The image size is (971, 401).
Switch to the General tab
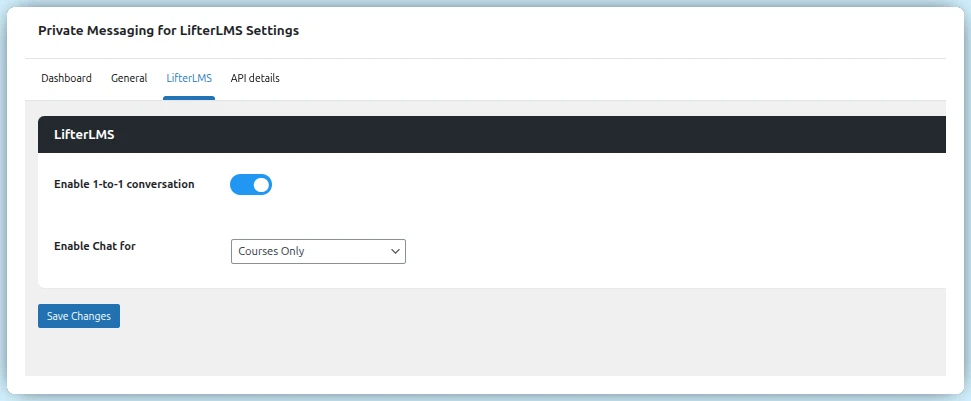tap(129, 78)
